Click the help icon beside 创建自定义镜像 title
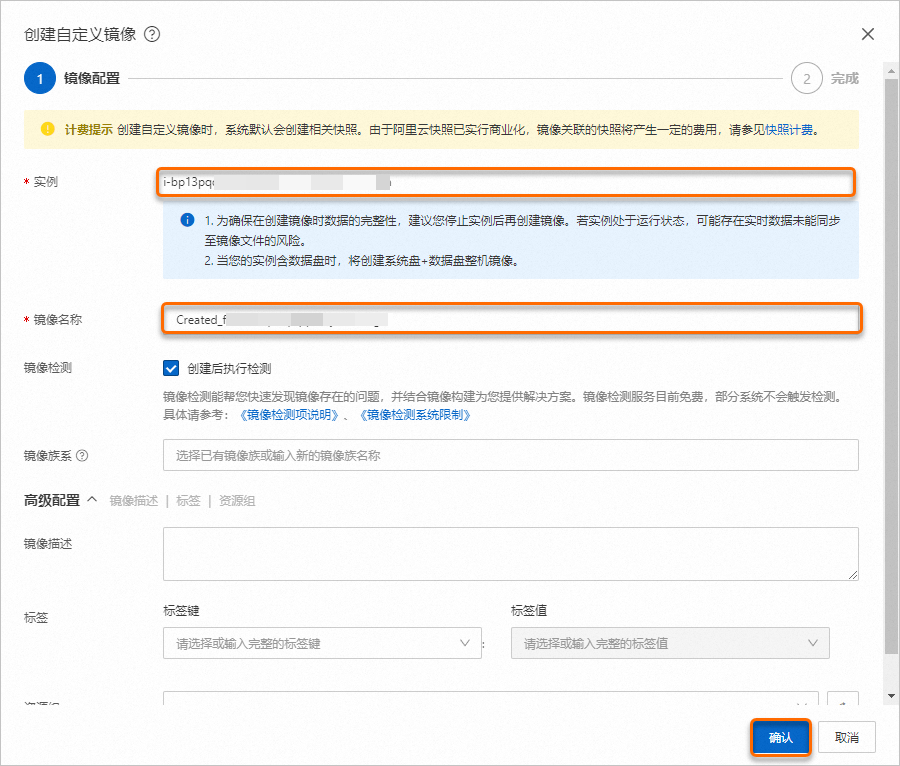 (152, 34)
